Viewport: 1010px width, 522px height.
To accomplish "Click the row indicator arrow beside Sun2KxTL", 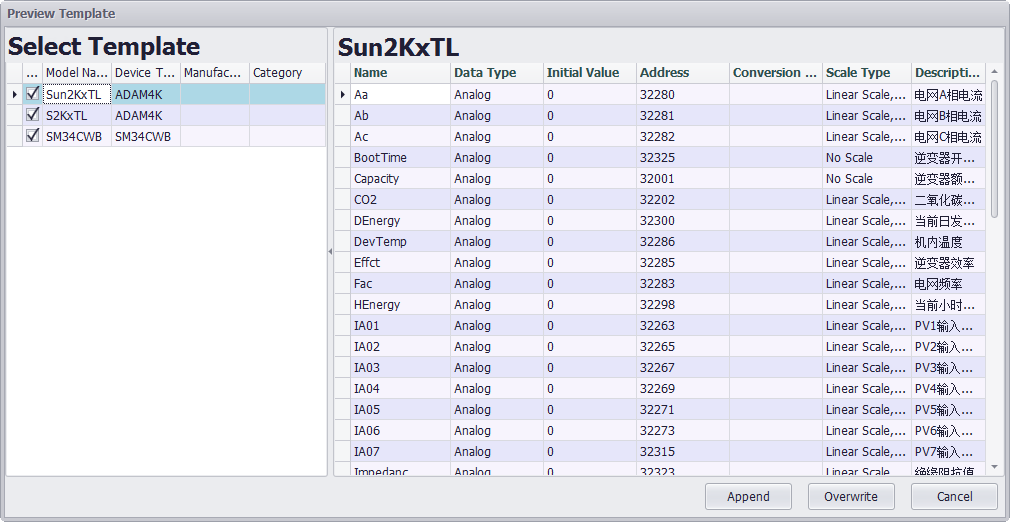I will click(x=14, y=94).
